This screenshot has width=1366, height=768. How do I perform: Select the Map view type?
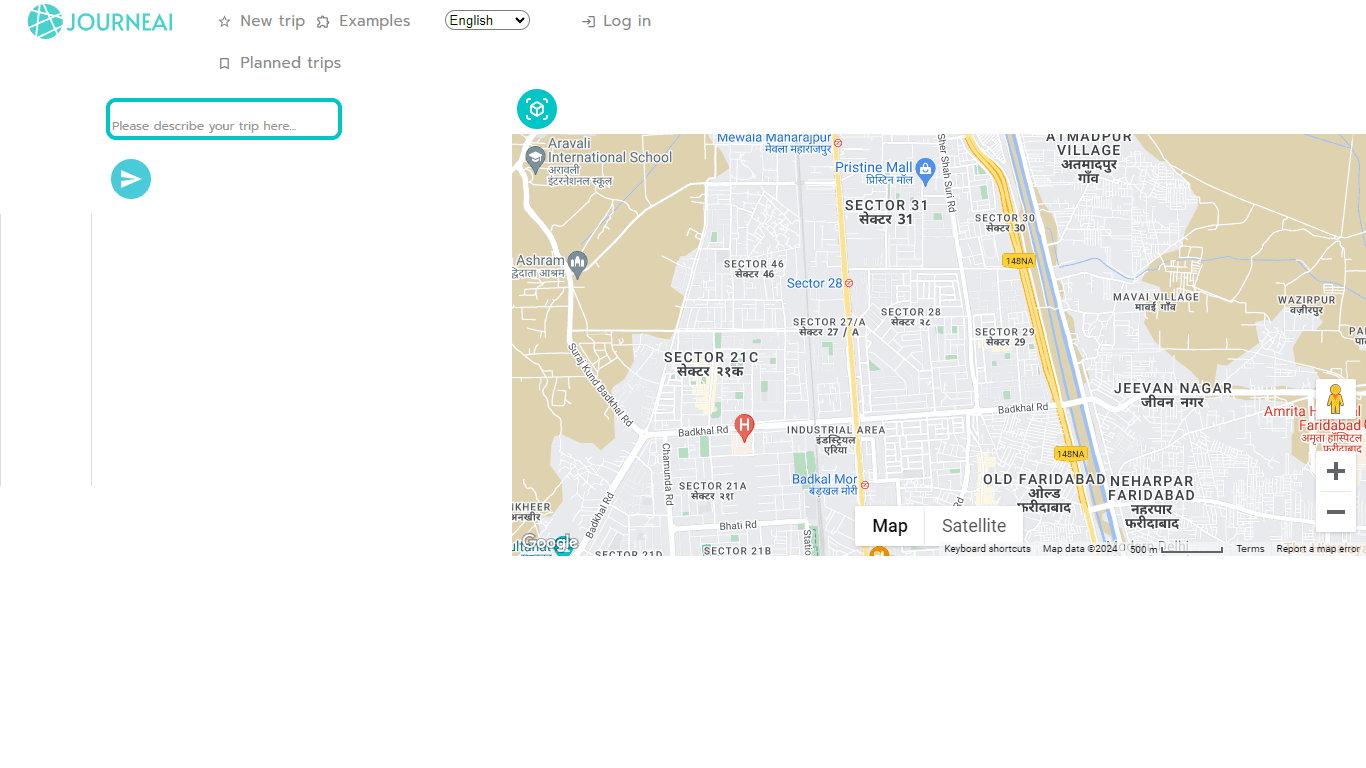890,526
